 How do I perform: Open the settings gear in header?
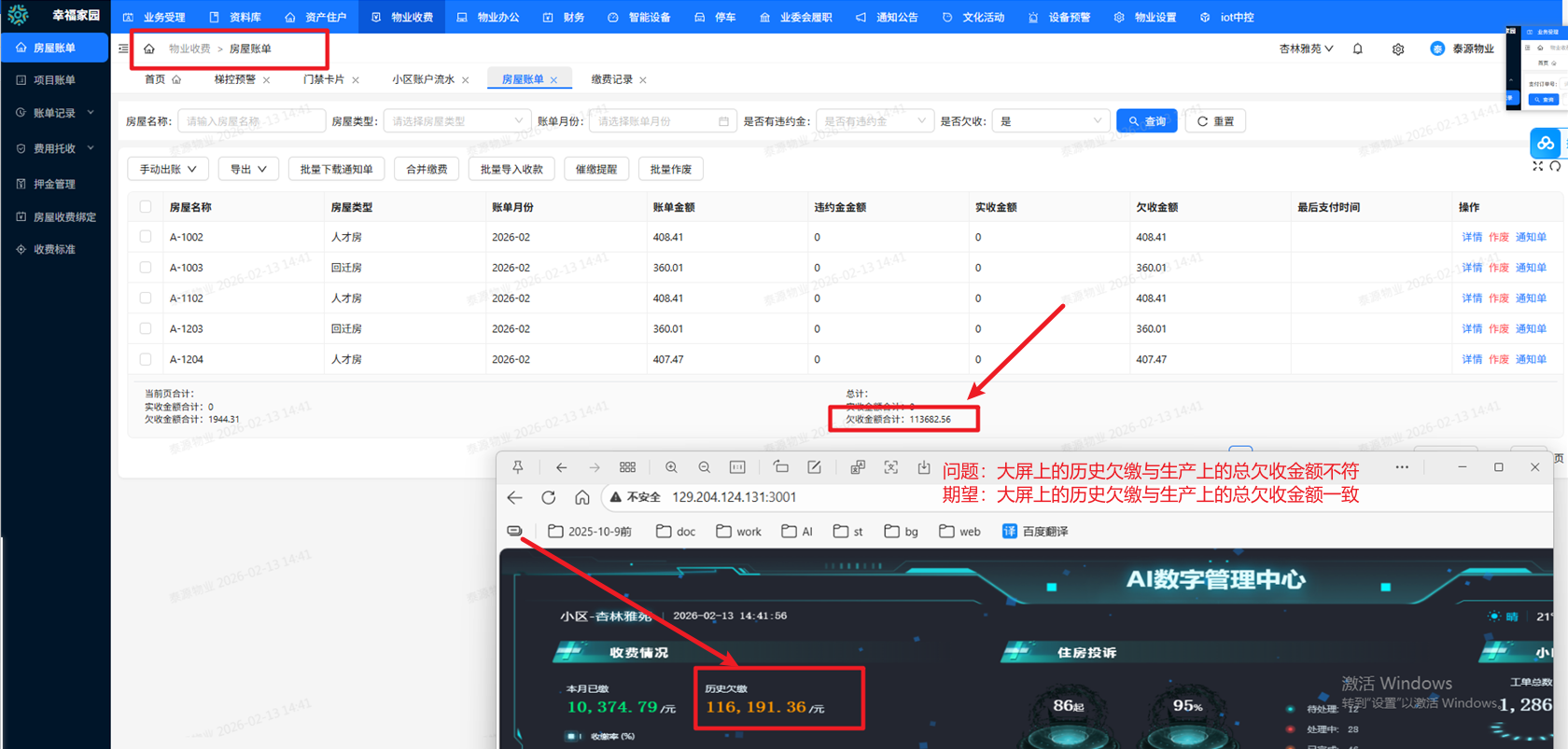[1398, 49]
